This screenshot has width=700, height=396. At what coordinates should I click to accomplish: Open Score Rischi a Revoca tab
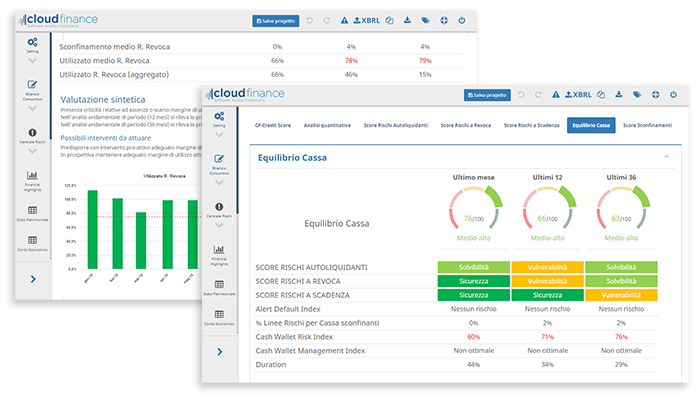466,125
